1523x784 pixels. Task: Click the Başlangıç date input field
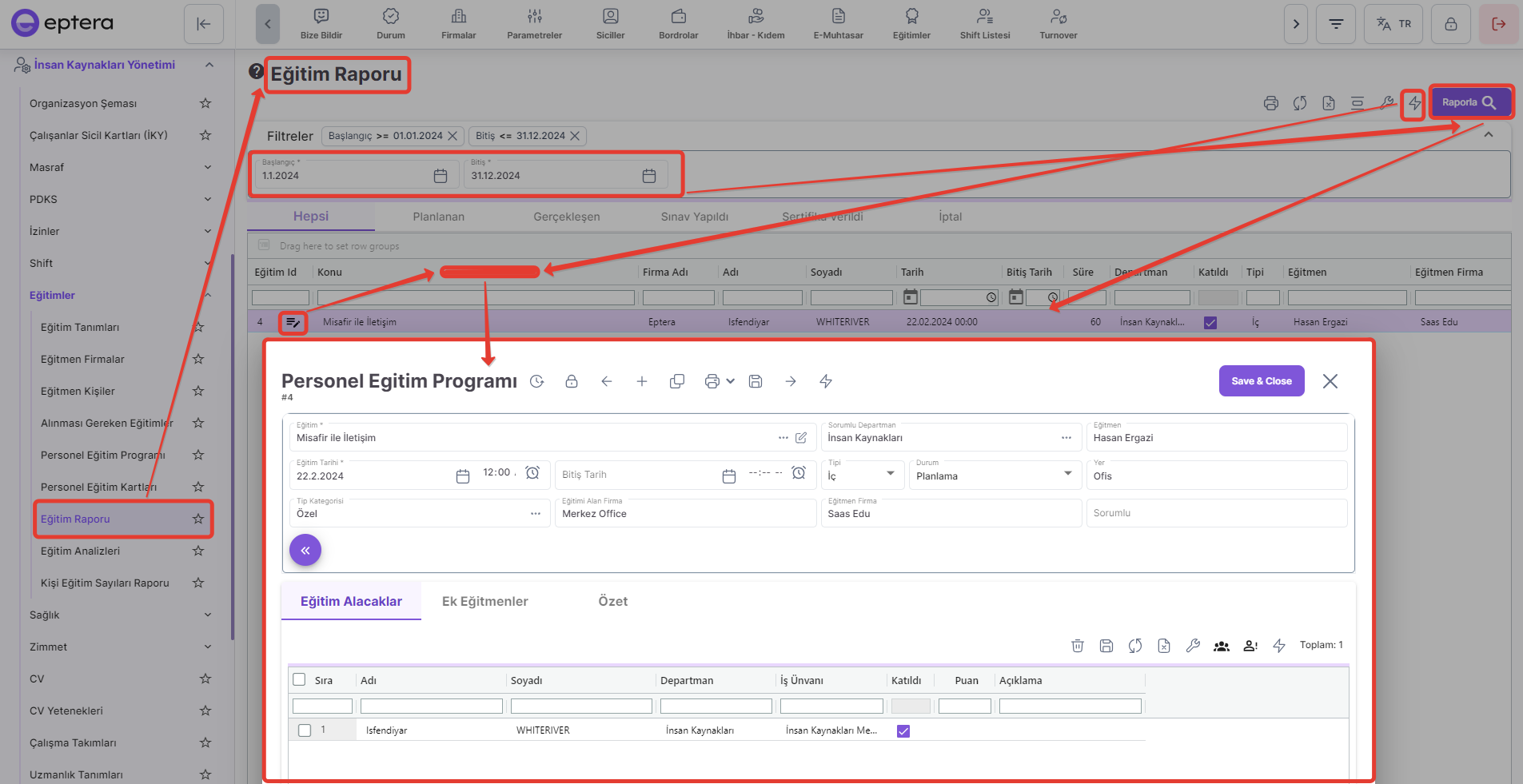tap(345, 175)
